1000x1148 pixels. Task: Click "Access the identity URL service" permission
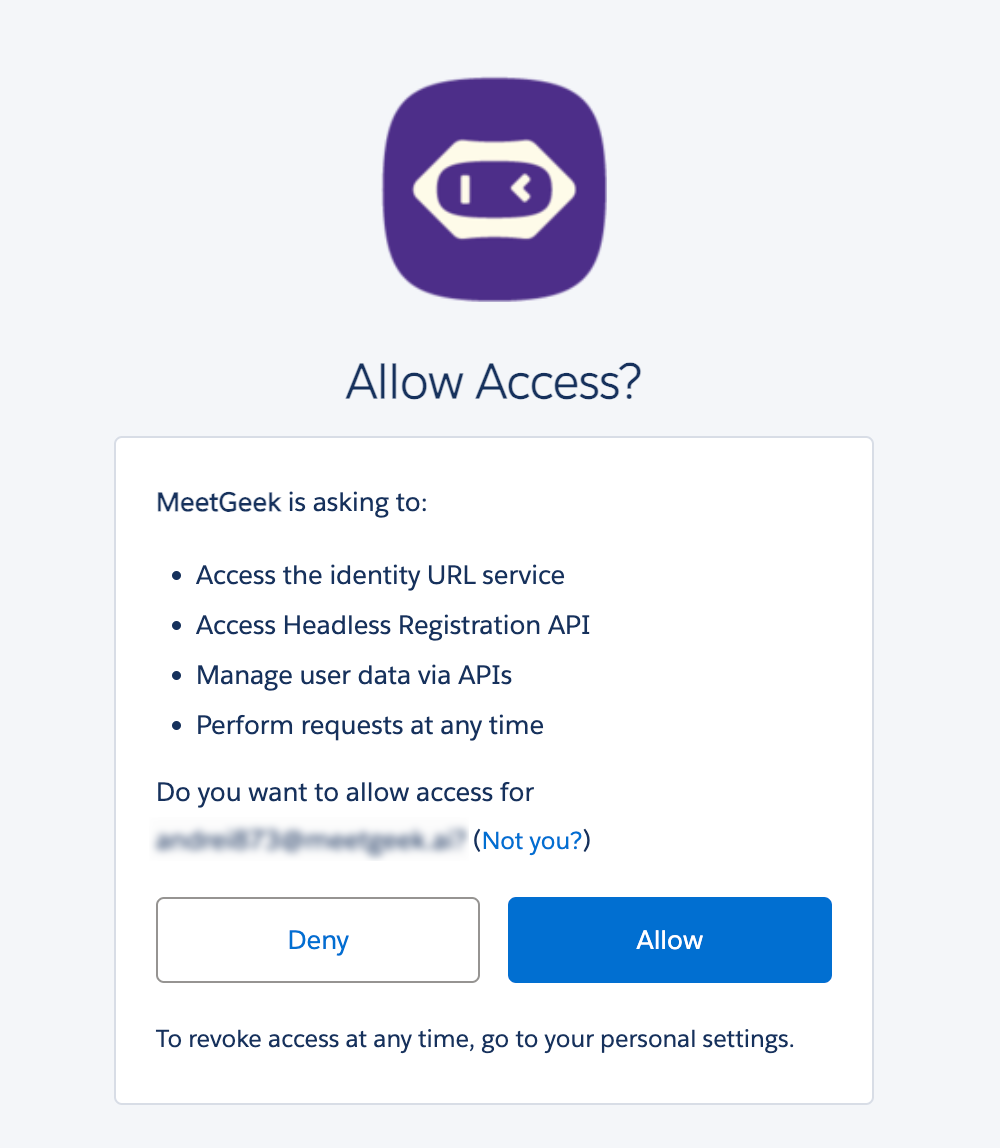point(380,576)
